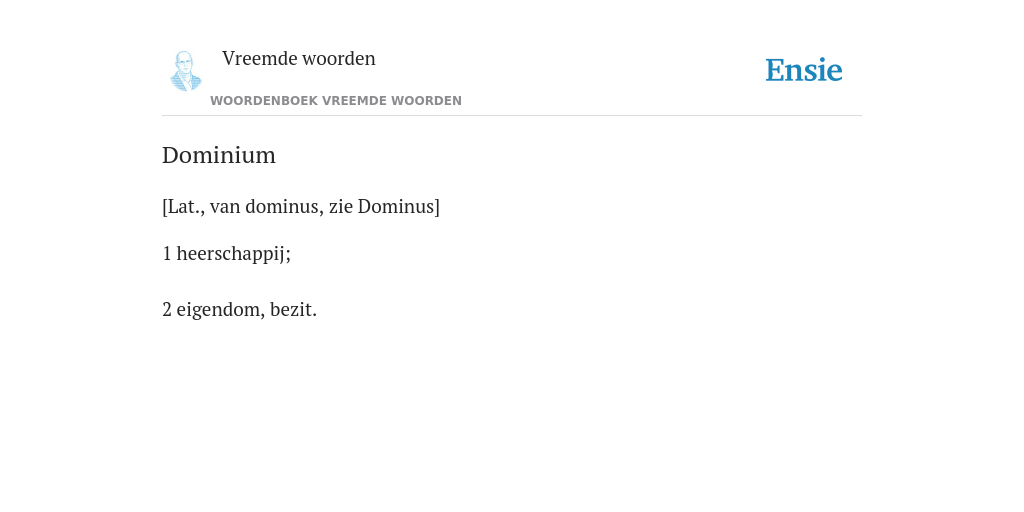Click the word 'bezit' in definition two
This screenshot has height=512, width=1024.
291,309
